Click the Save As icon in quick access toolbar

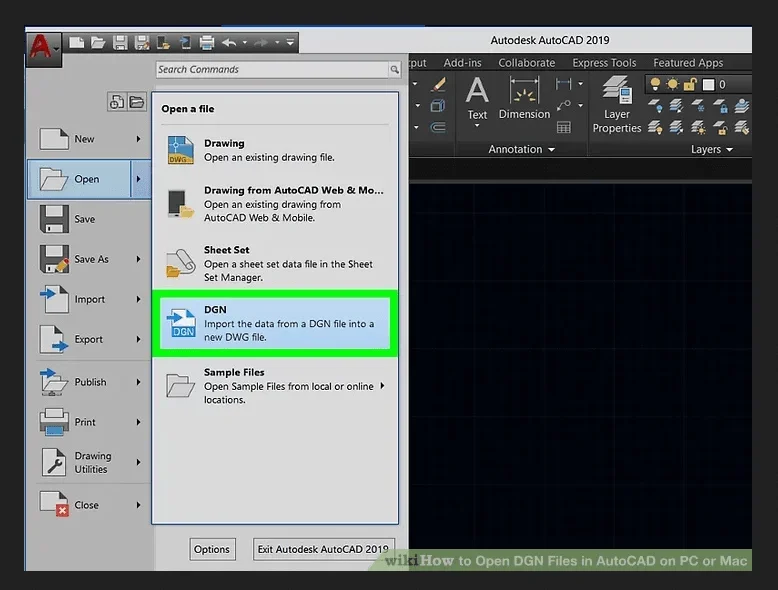point(142,43)
